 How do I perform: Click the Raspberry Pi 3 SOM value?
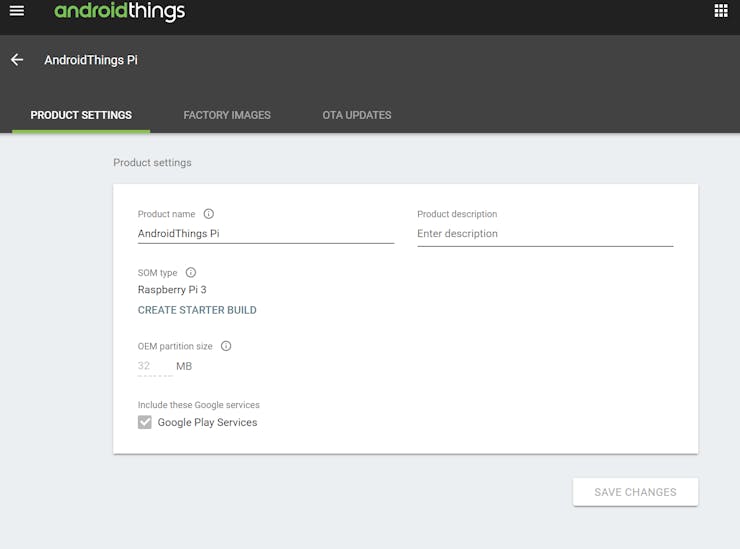(x=172, y=290)
